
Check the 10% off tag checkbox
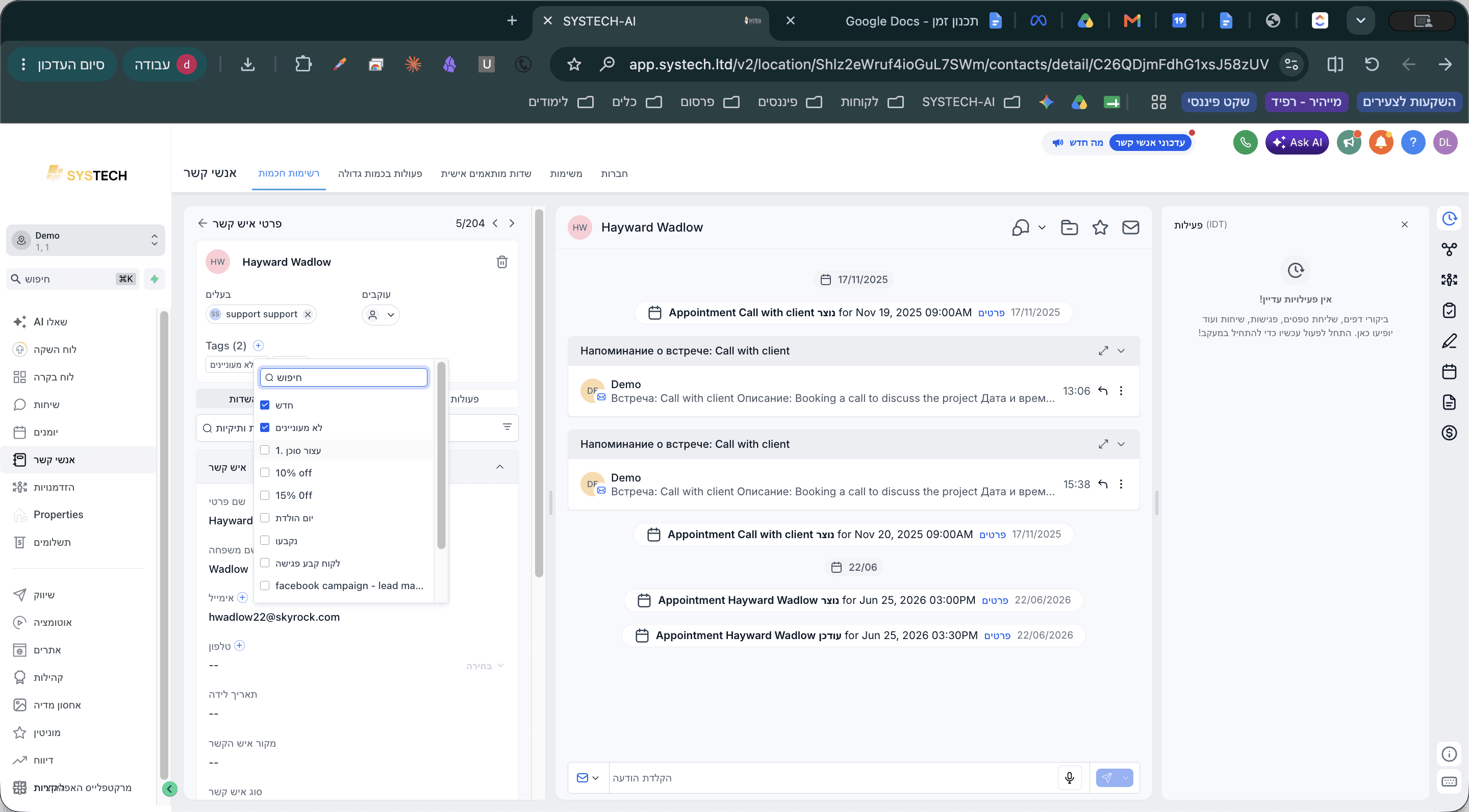point(265,473)
